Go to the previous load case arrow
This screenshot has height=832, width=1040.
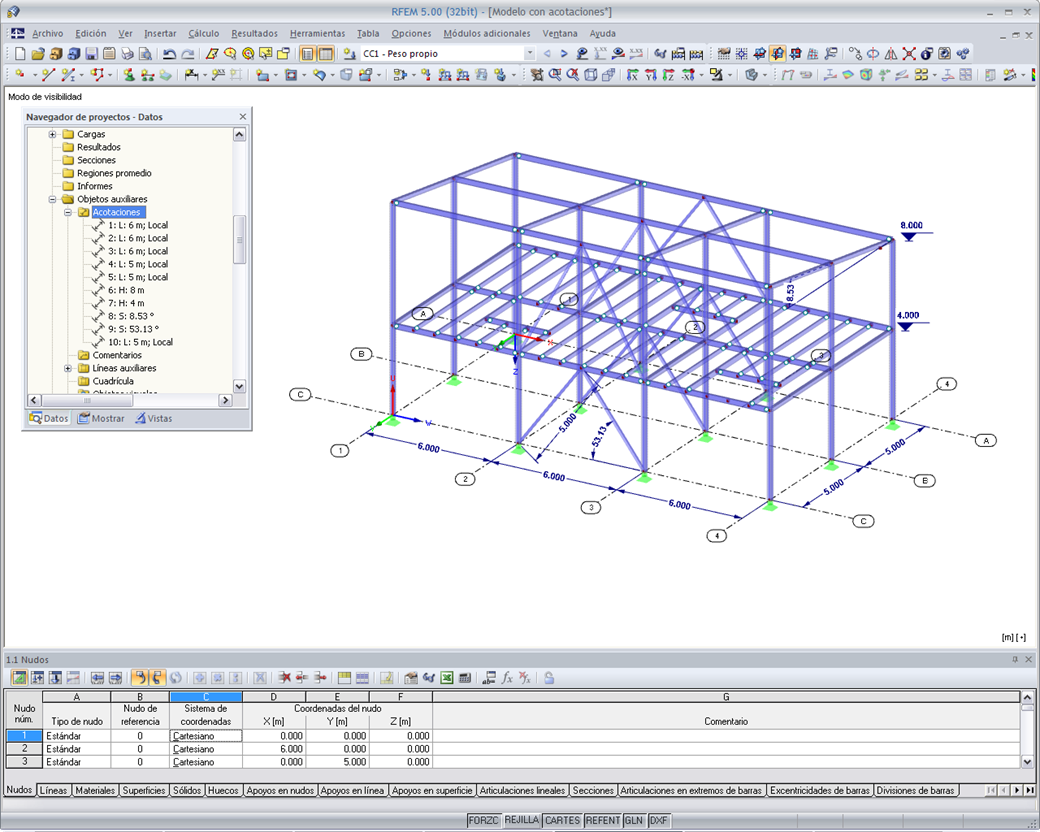pyautogui.click(x=547, y=54)
